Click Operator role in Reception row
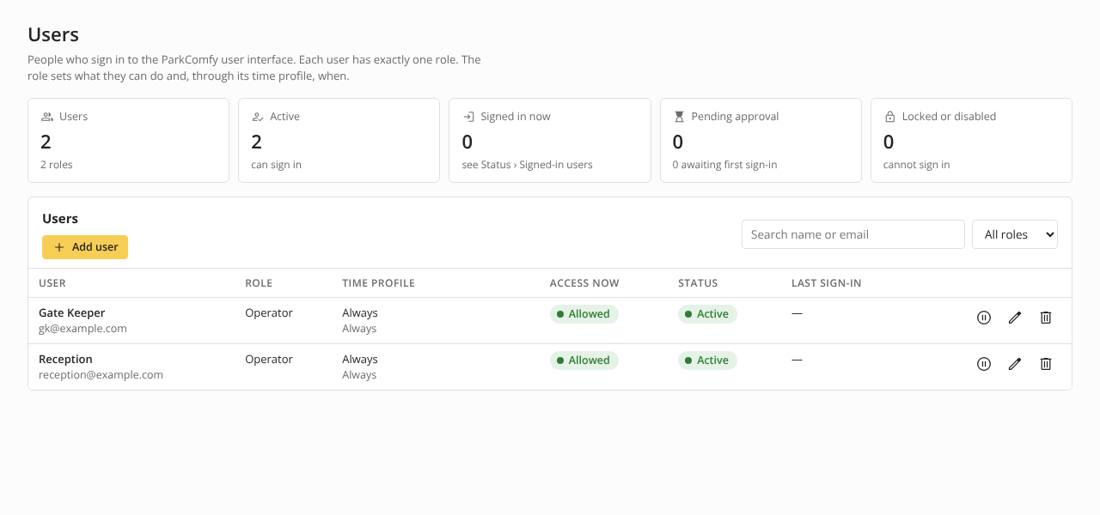This screenshot has height=515, width=1100. 269,359
